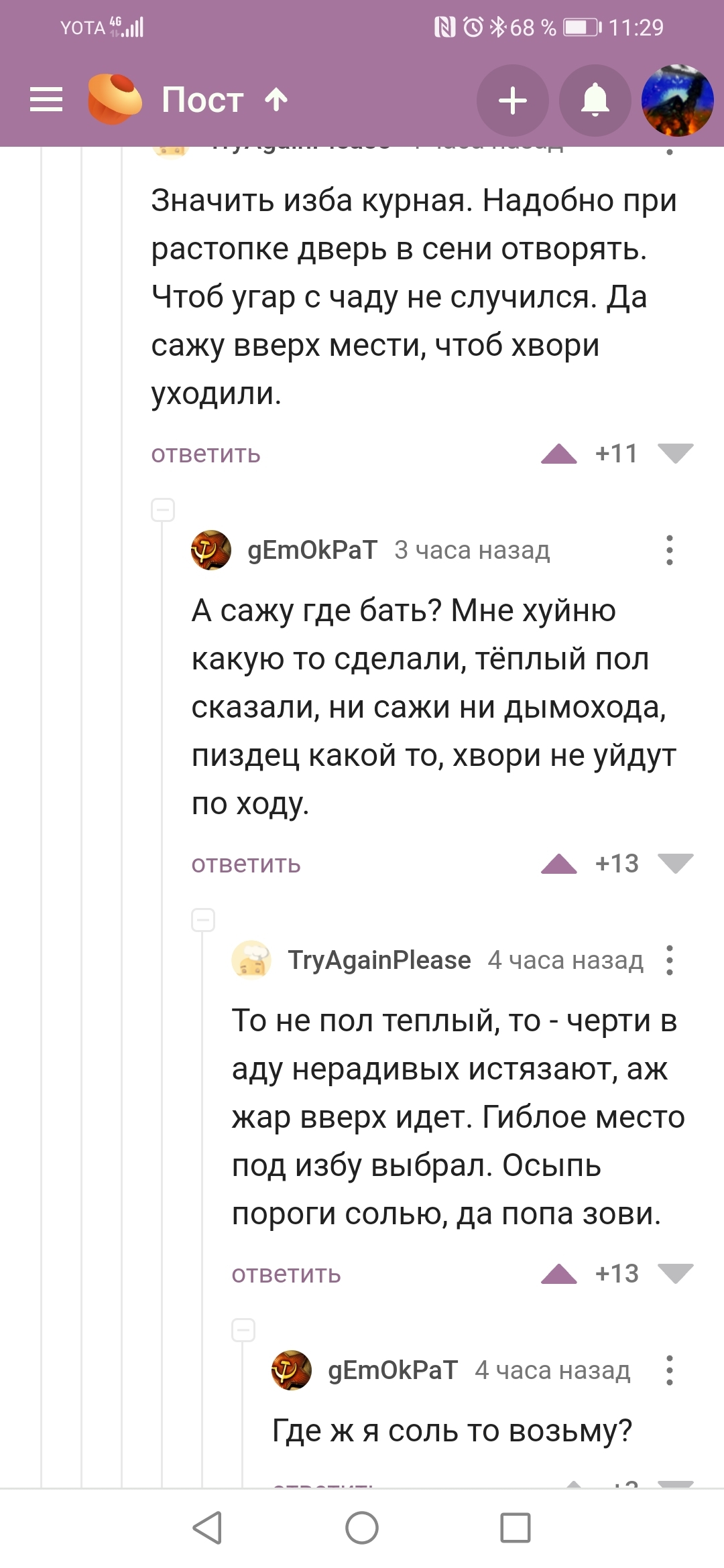Reply to the 'То не пол теплый' comment

click(286, 1274)
